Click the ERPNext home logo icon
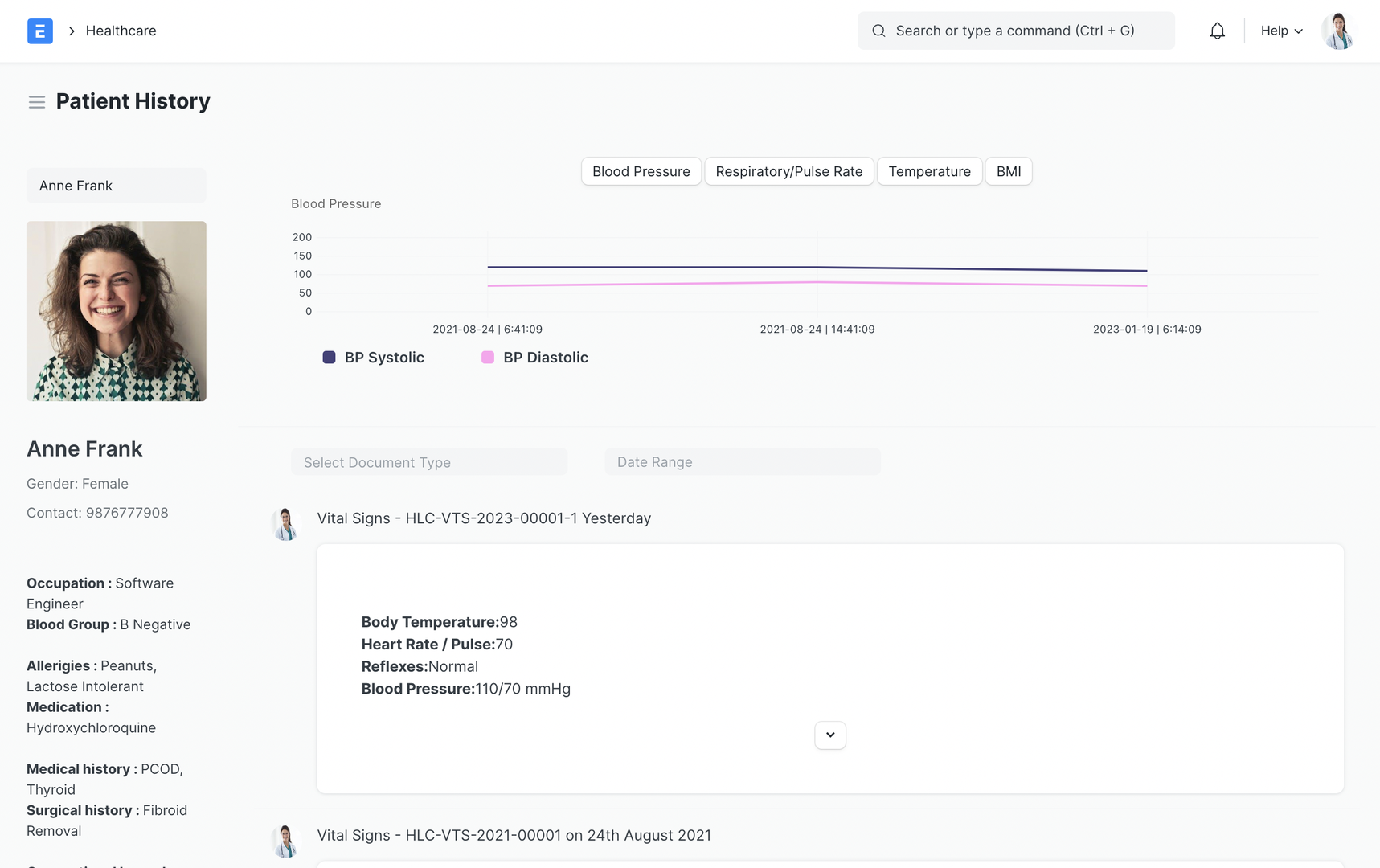The height and width of the screenshot is (868, 1380). point(40,31)
